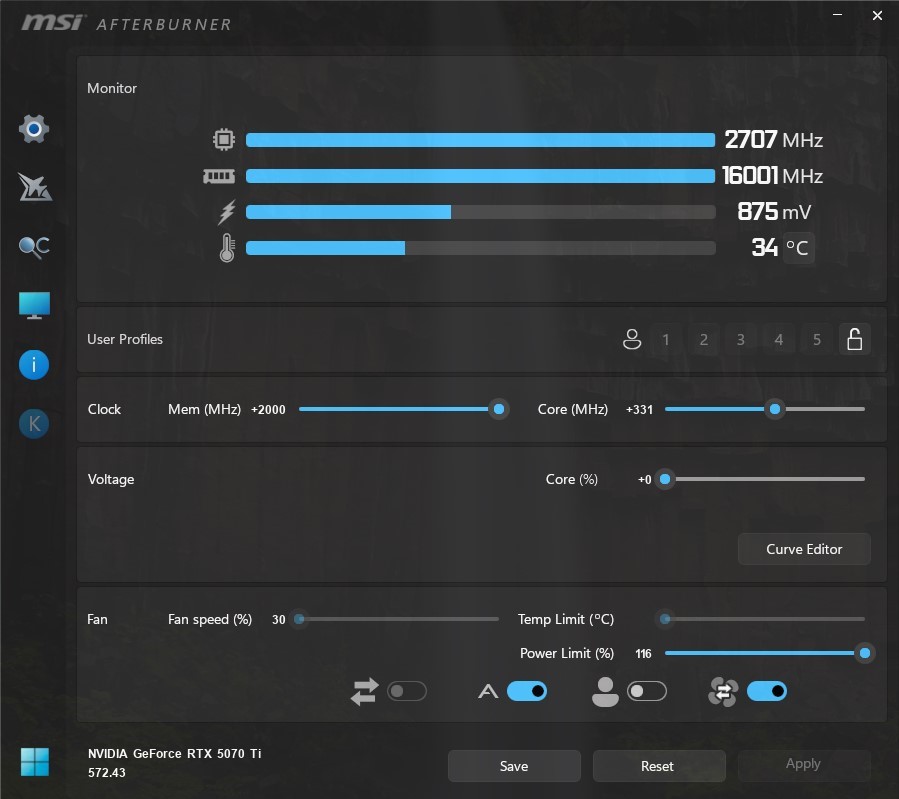Click the Core (MHz) clock slider handle
Viewport: 899px width, 799px height.
coord(775,409)
